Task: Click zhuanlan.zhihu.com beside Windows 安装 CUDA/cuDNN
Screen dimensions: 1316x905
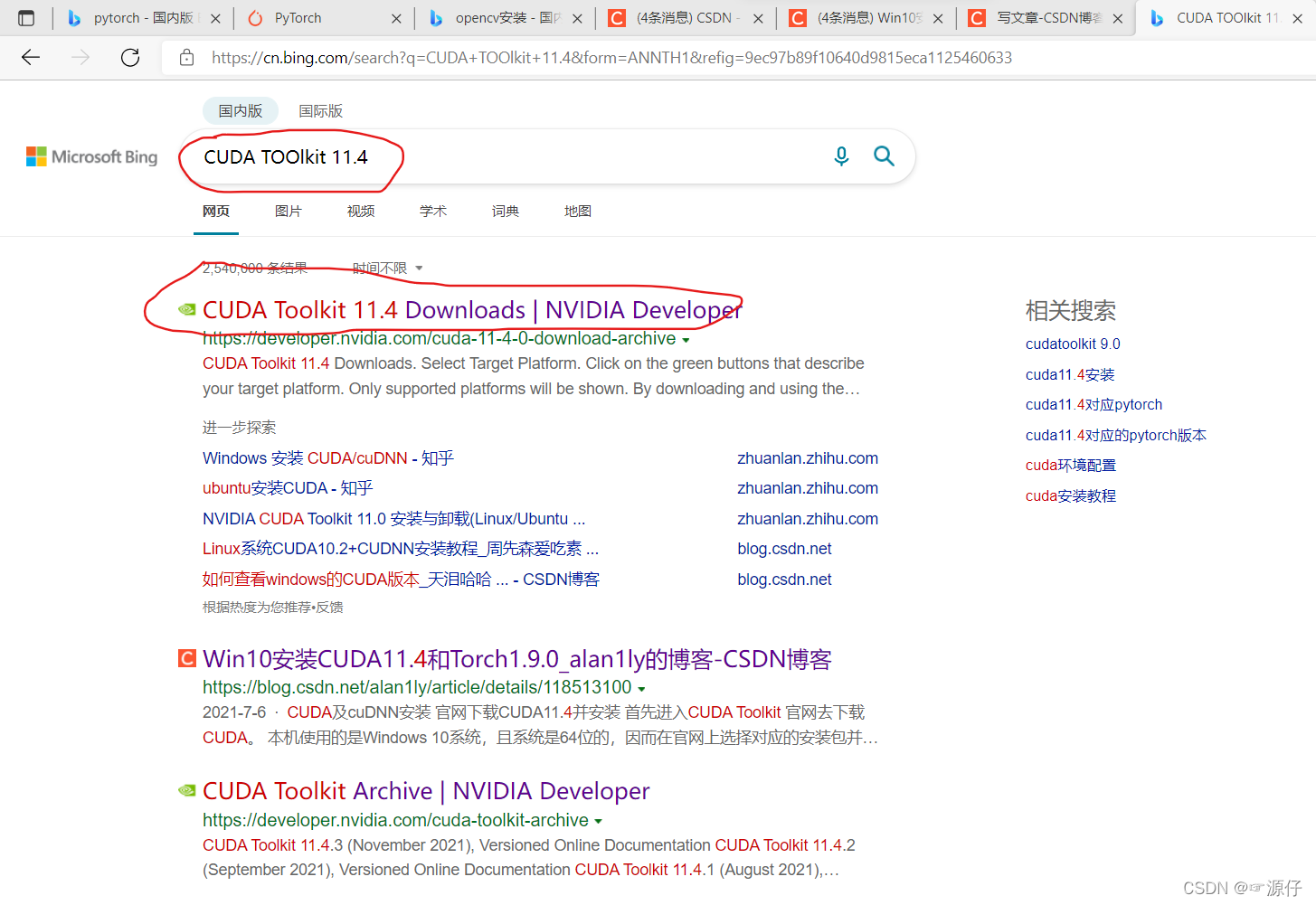Action: 808,458
